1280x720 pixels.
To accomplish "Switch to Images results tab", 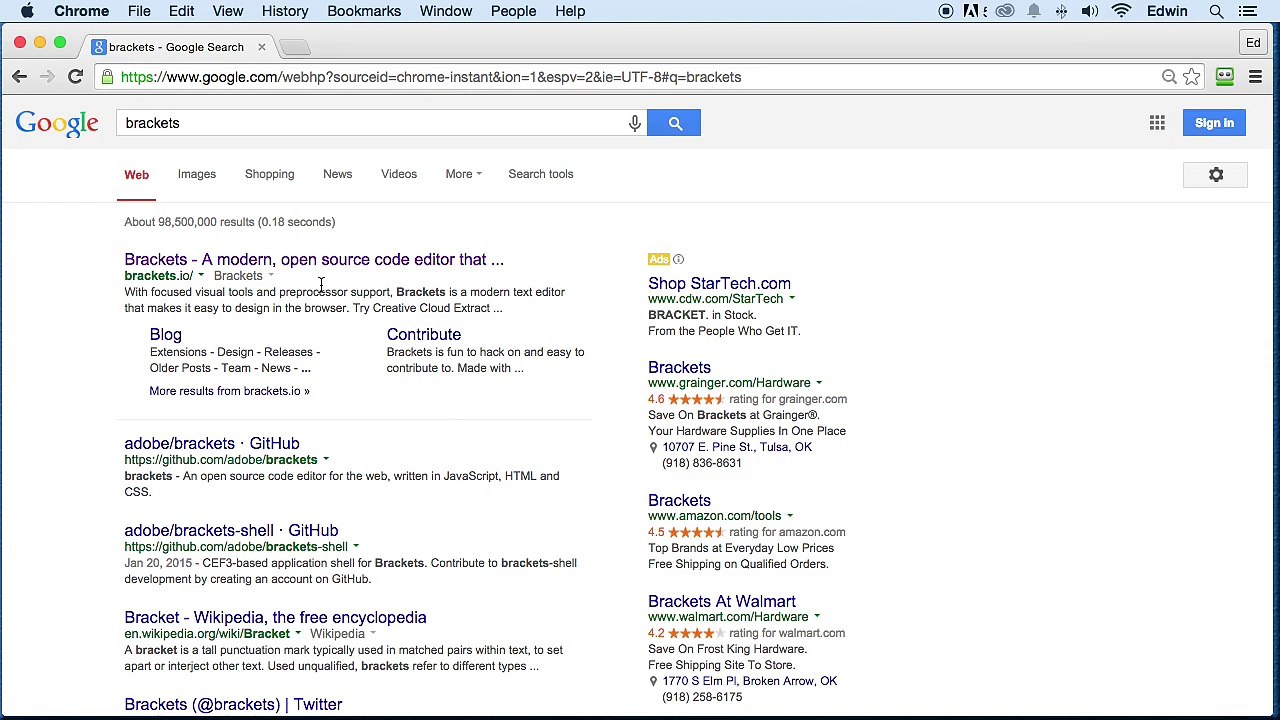I will click(197, 174).
